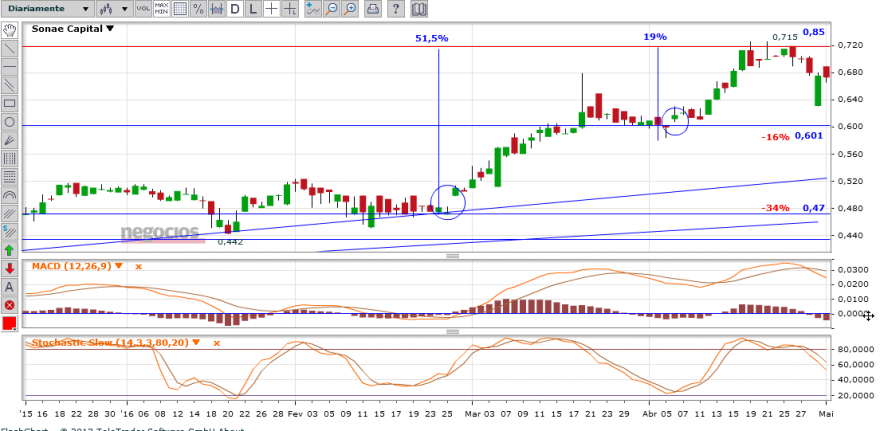Select the trend line drawing tool

coord(10,48)
